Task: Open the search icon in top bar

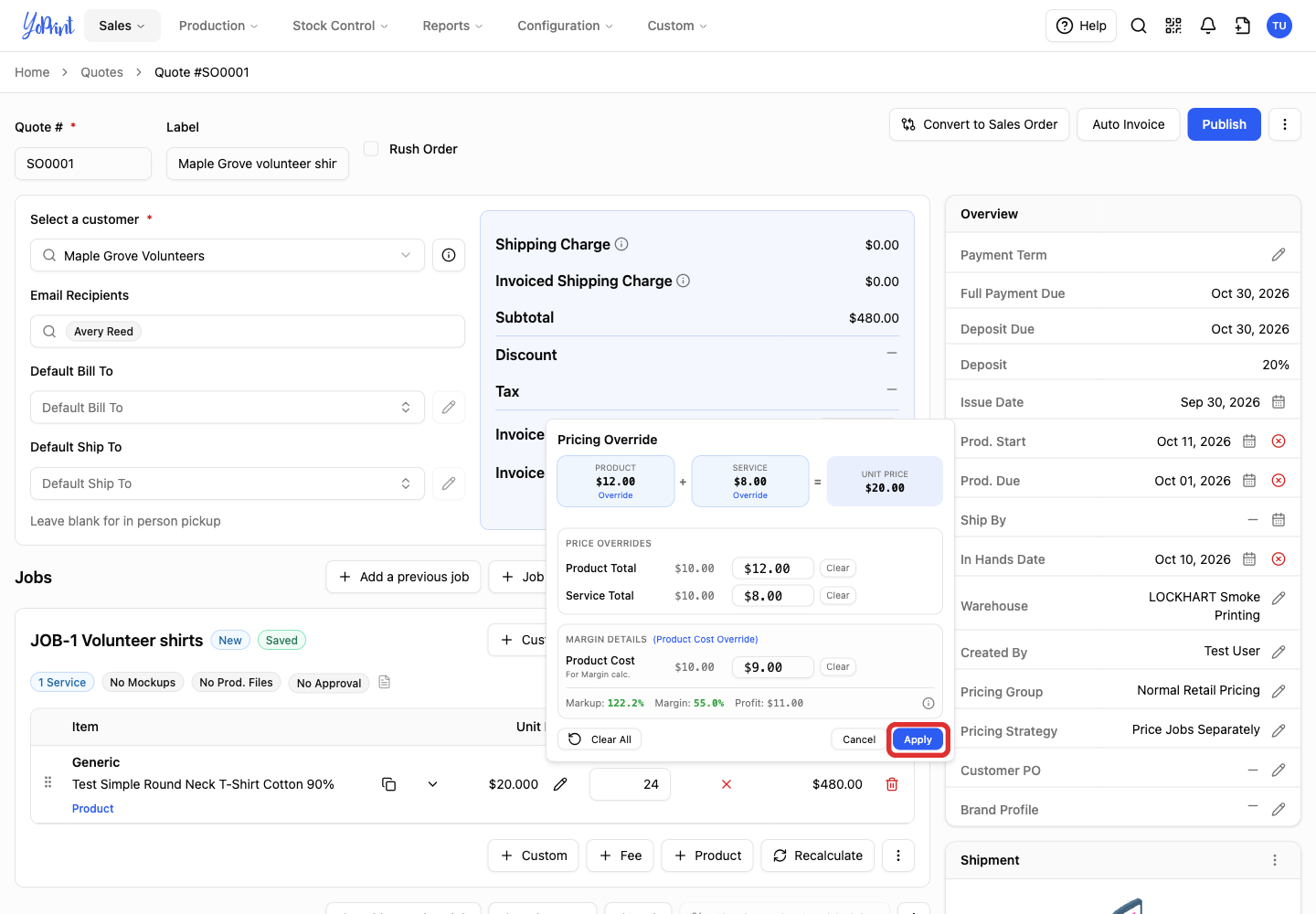Action: [1139, 26]
